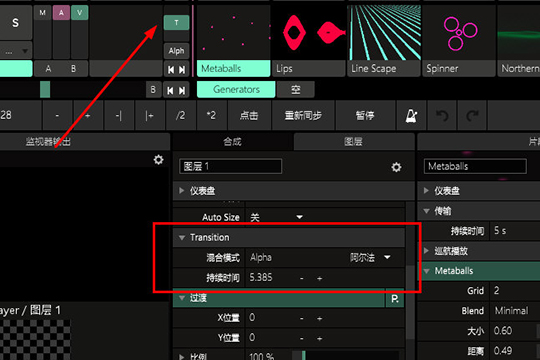Switch to the 图层 tab
The width and height of the screenshot is (540, 360).
pos(354,142)
